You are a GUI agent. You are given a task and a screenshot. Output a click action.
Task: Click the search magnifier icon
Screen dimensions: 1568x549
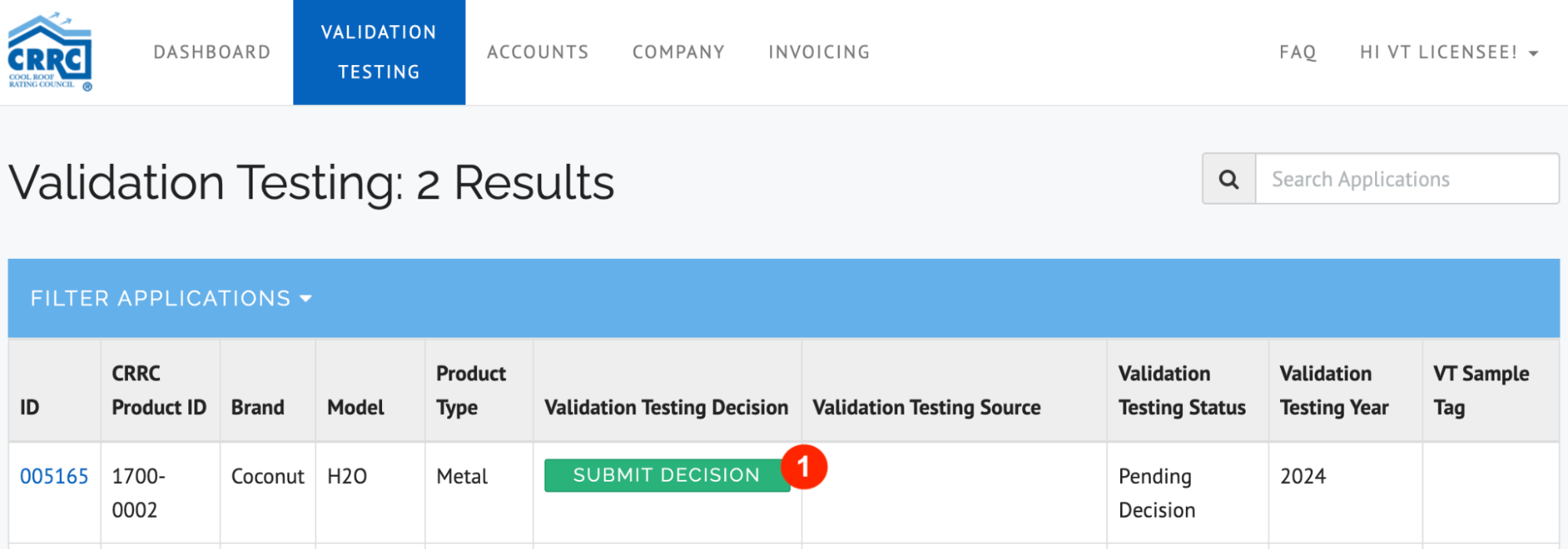pyautogui.click(x=1229, y=180)
